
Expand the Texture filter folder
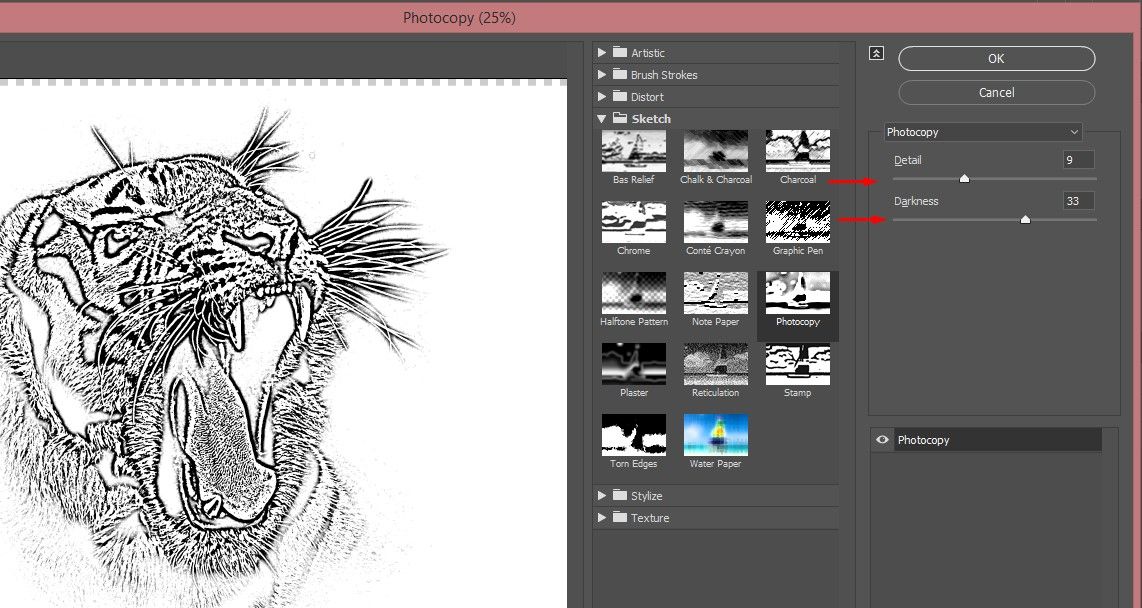click(602, 518)
